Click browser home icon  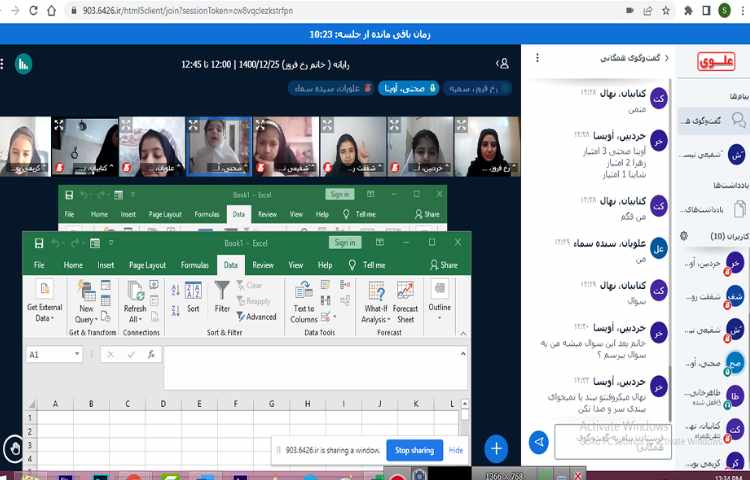[51, 11]
